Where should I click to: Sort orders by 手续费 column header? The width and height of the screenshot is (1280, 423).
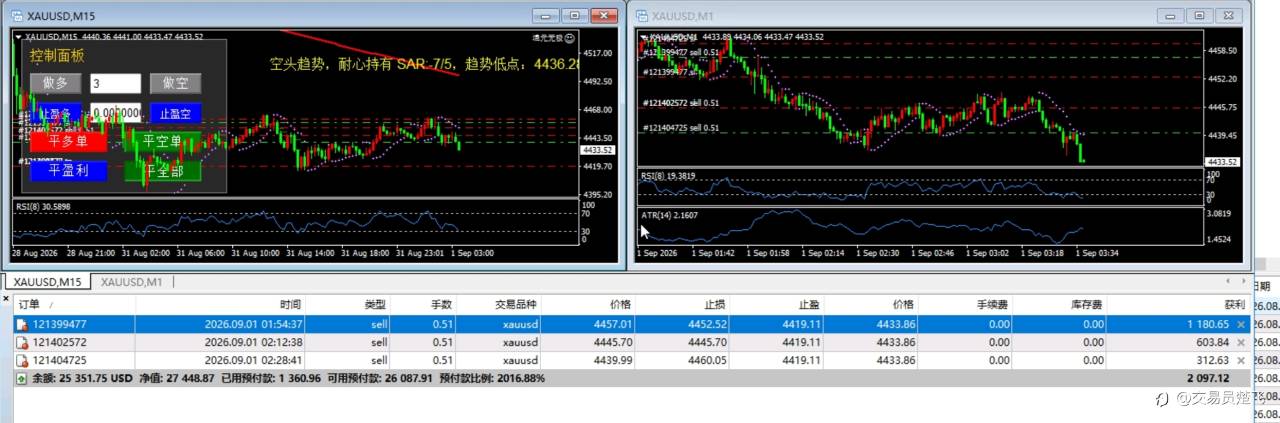click(967, 304)
